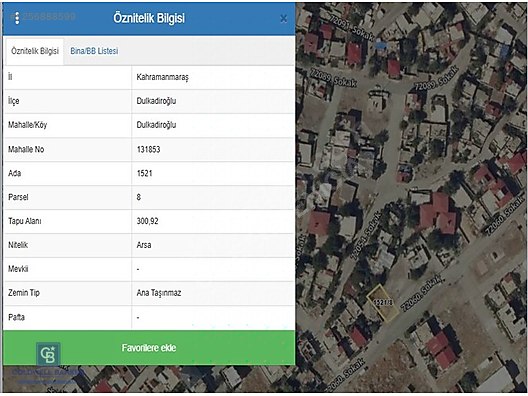This screenshot has width=528, height=396.
Task: Click the Tapu Alanı value 300,92
Action: click(x=147, y=221)
